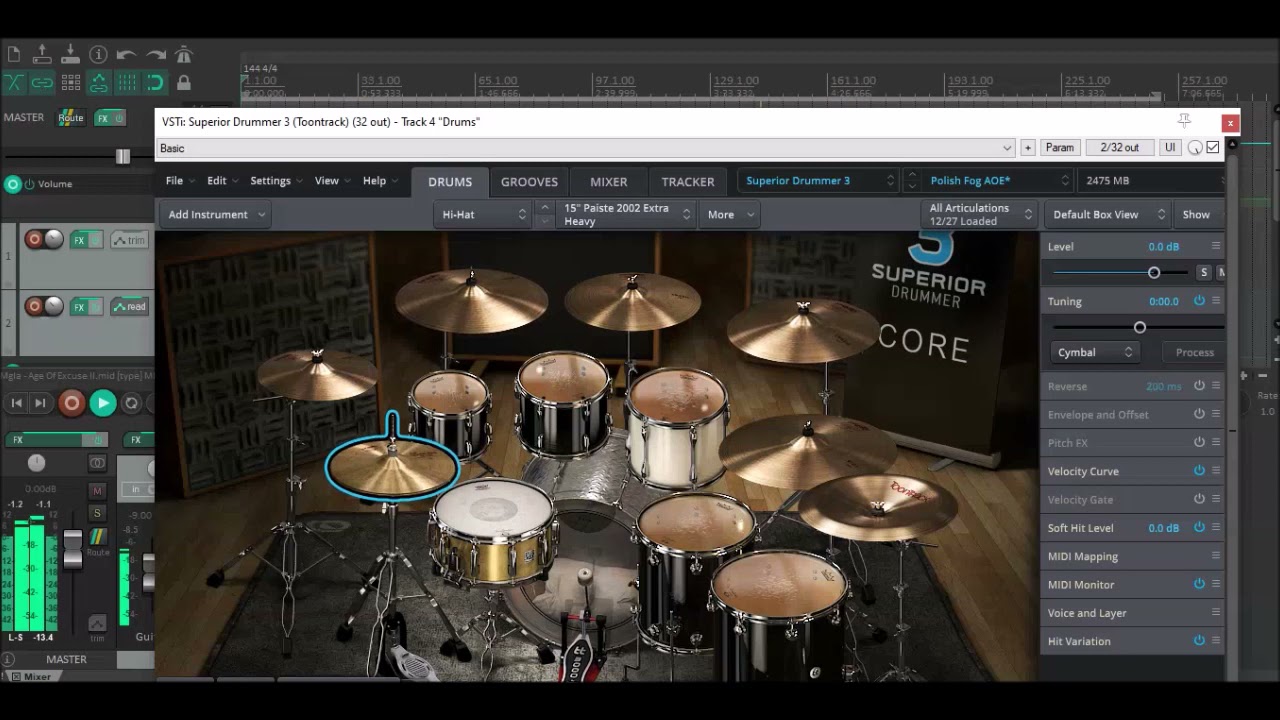
Task: Click the master Route button in track panel
Action: (71, 118)
